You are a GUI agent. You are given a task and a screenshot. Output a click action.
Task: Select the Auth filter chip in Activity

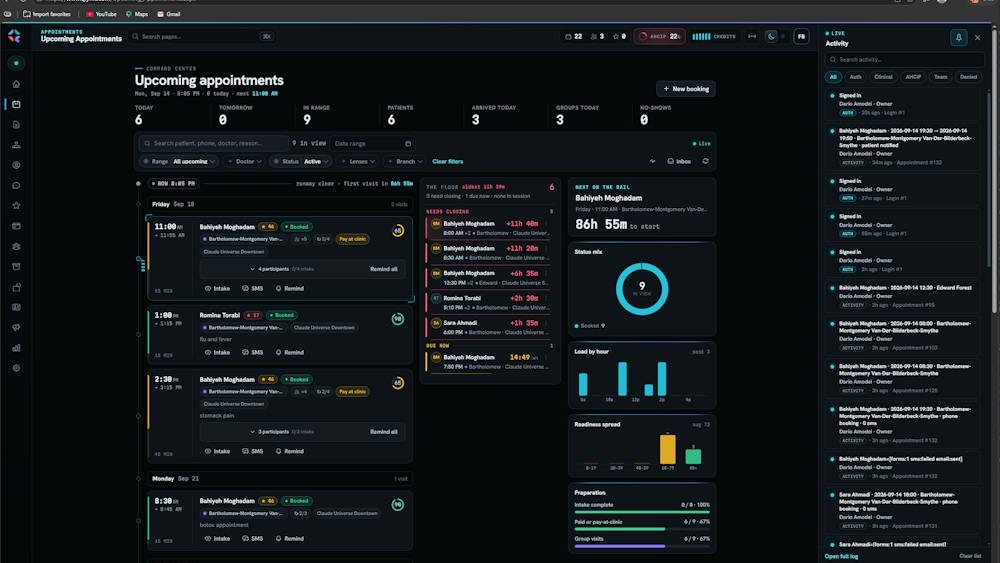point(855,77)
